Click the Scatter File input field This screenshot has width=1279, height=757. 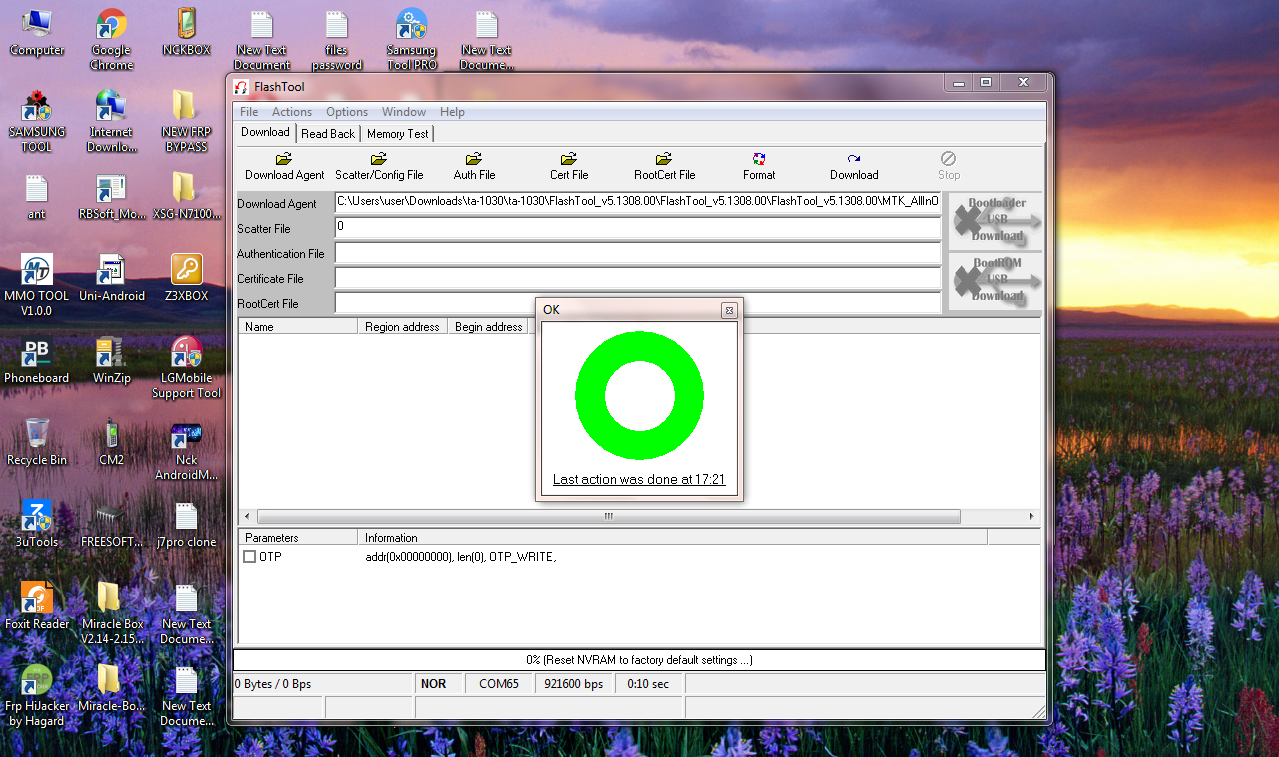click(x=637, y=227)
